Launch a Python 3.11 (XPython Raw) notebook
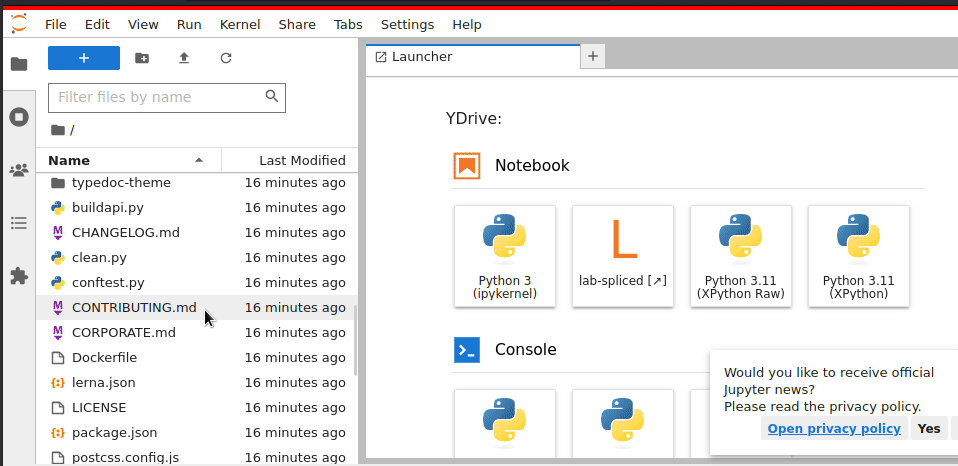The height and width of the screenshot is (466, 958). coord(740,256)
